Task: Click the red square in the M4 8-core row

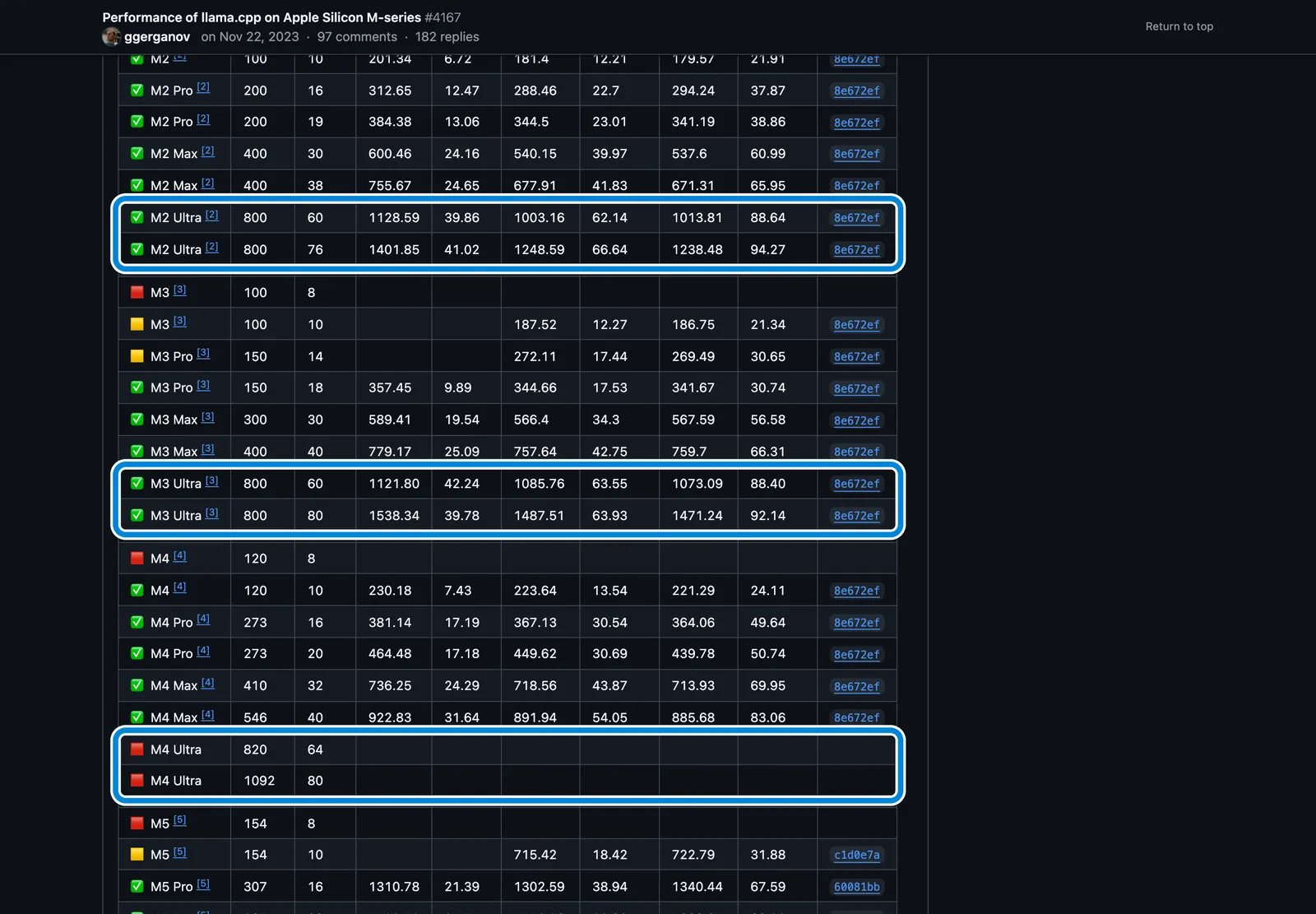Action: [137, 559]
